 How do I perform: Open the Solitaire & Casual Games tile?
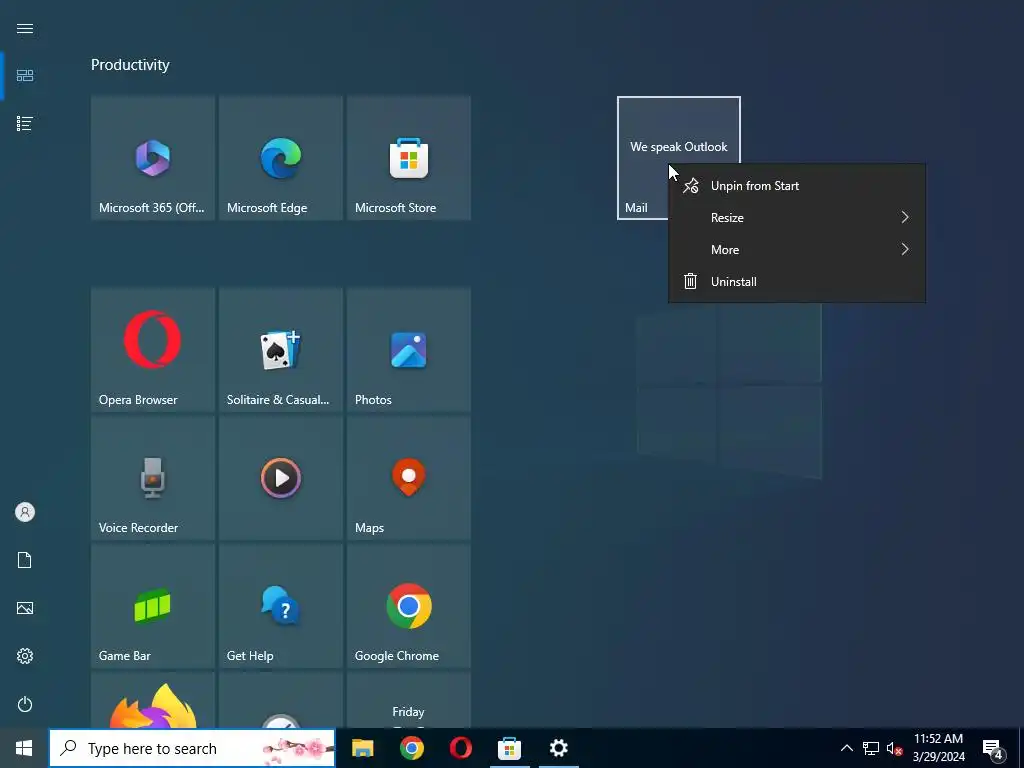pos(281,350)
